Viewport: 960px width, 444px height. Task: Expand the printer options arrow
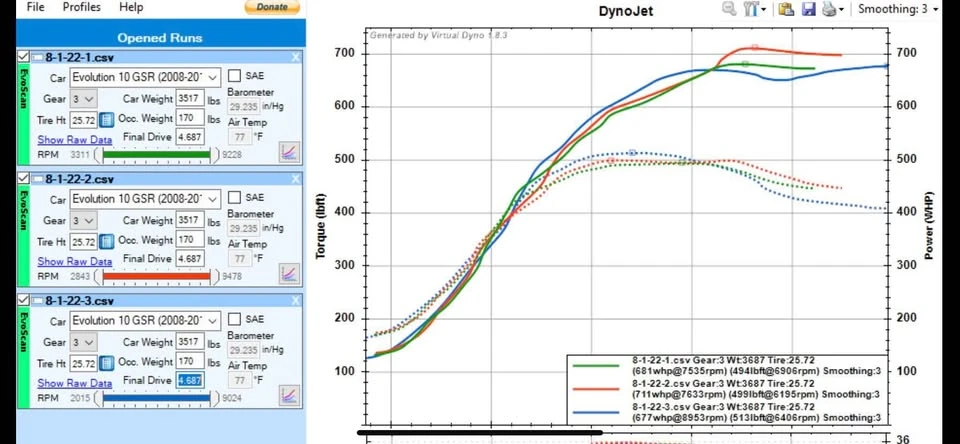[x=841, y=9]
